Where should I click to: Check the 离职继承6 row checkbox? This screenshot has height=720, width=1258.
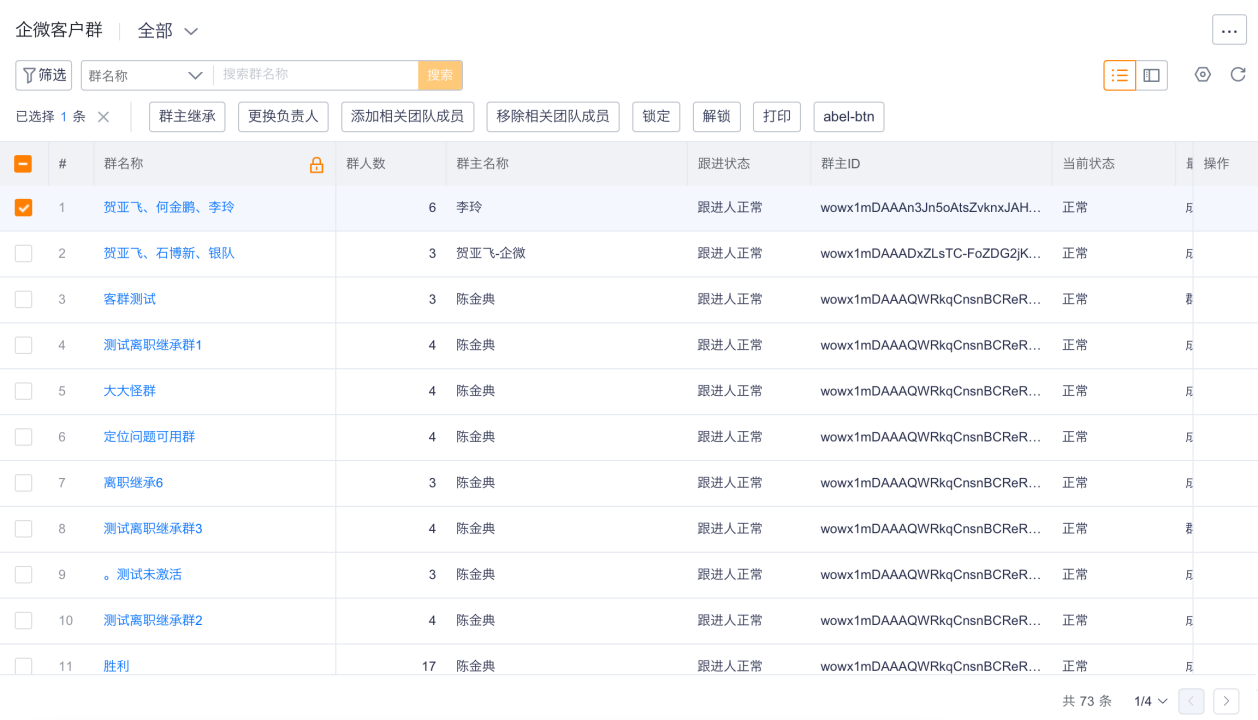point(23,484)
